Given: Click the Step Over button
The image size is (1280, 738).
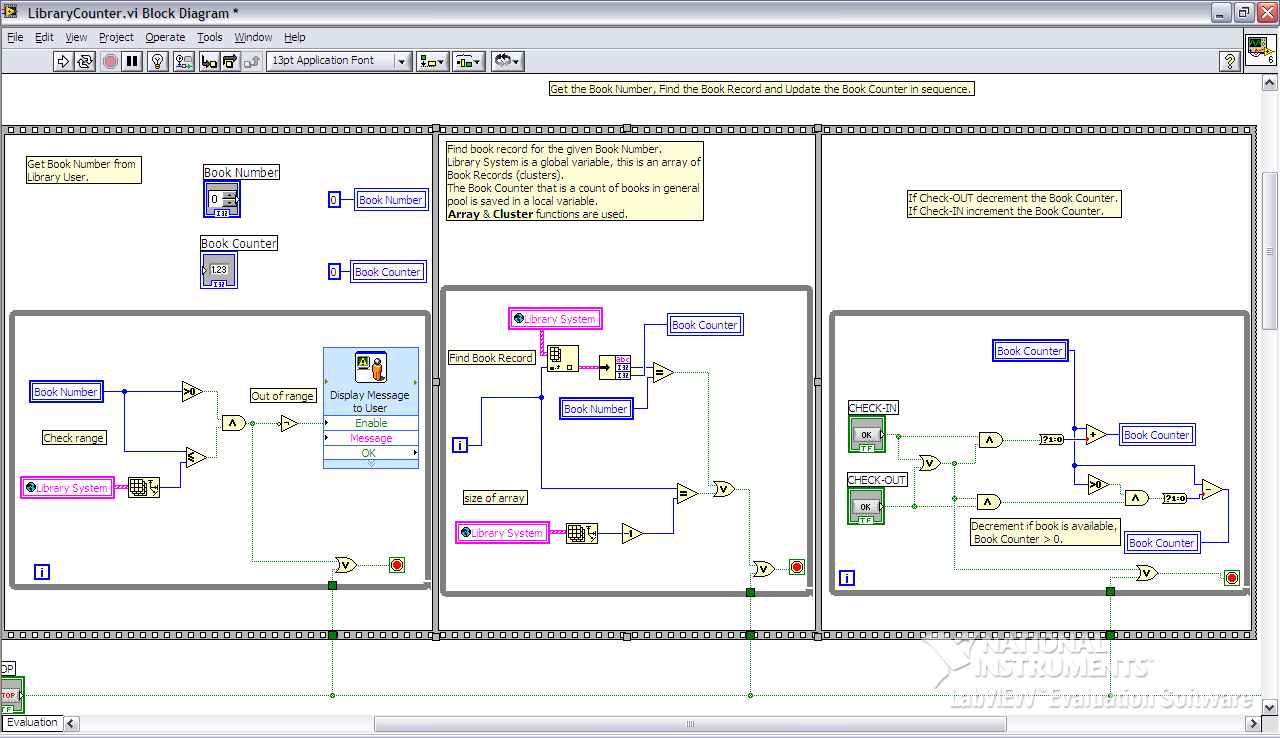Looking at the screenshot, I should coord(230,61).
